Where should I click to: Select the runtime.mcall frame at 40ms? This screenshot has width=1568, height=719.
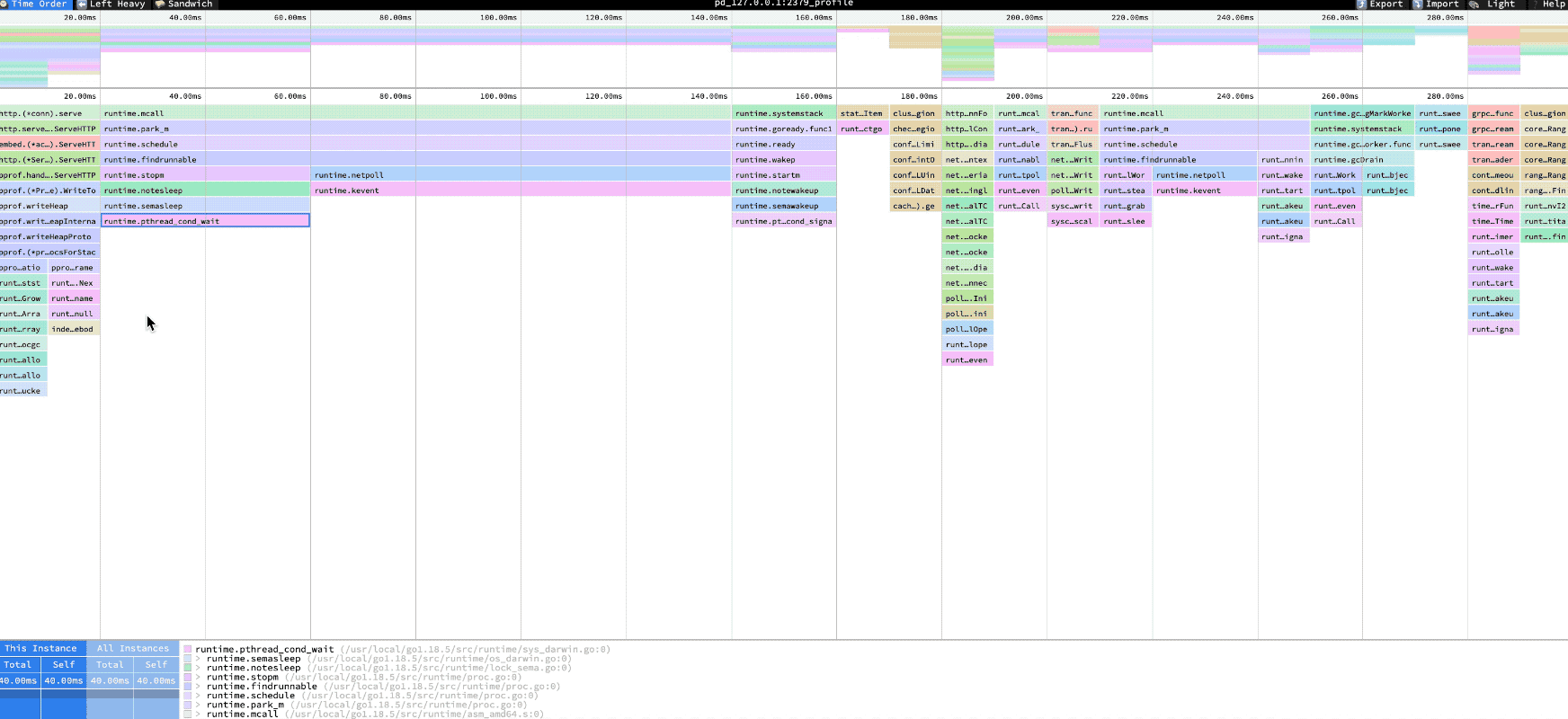point(416,113)
